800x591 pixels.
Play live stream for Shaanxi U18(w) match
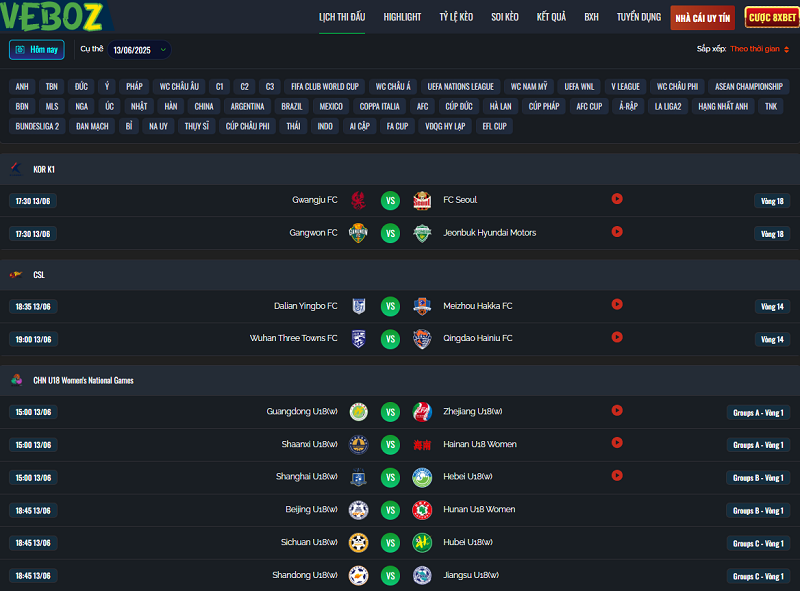[x=617, y=442]
